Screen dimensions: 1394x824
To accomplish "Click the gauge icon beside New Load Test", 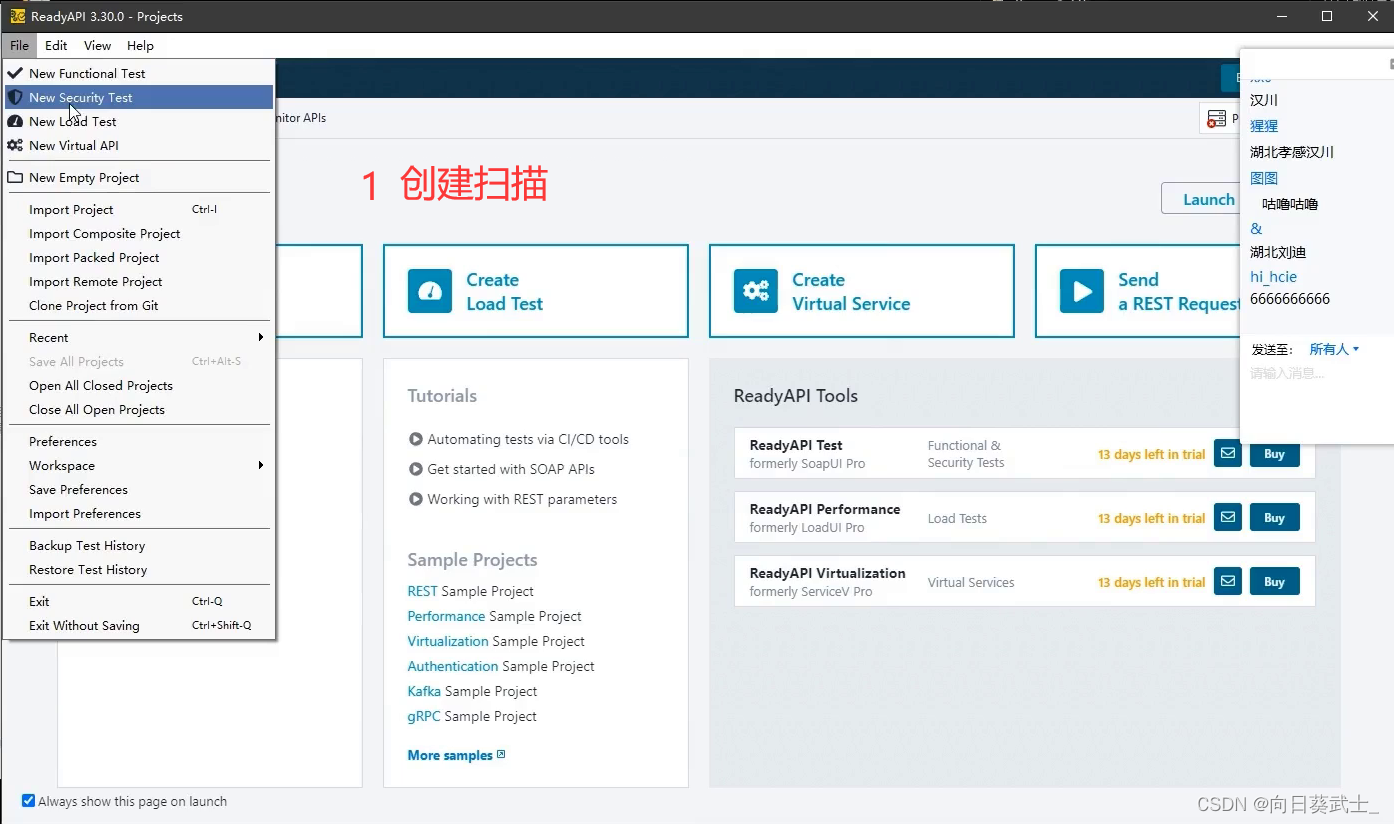I will point(15,121).
